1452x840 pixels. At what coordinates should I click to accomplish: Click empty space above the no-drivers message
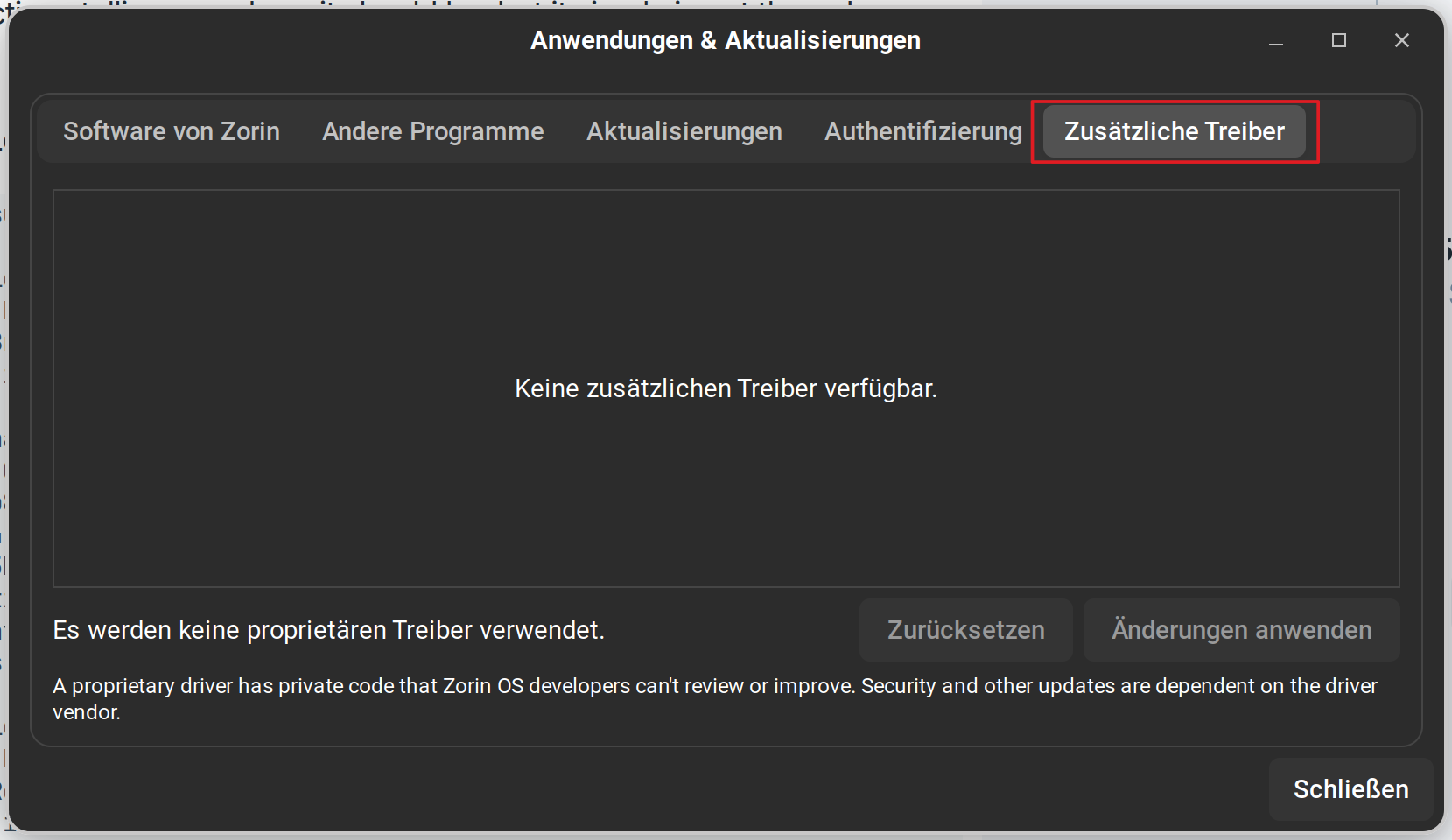pos(726,280)
